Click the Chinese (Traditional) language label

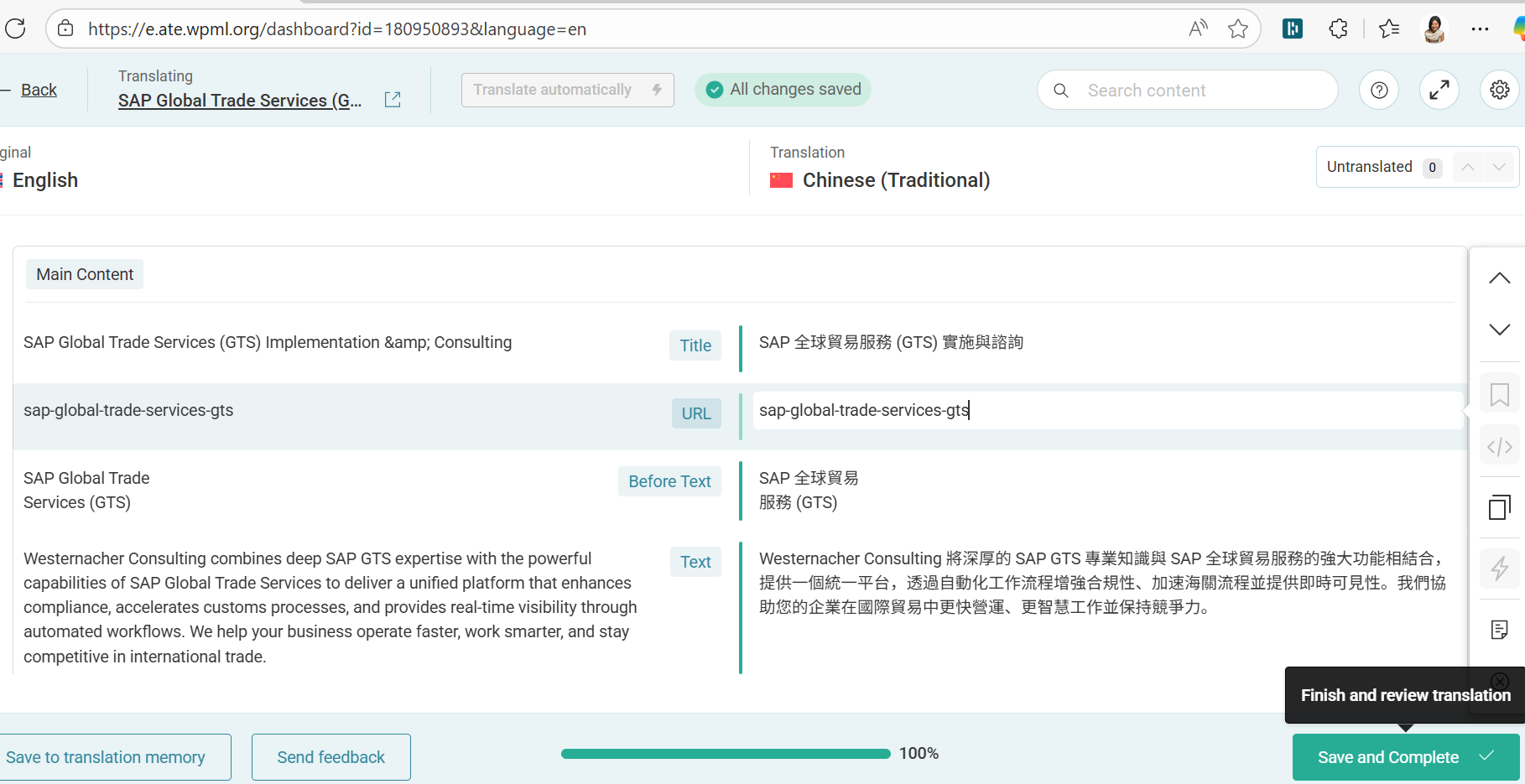(896, 180)
